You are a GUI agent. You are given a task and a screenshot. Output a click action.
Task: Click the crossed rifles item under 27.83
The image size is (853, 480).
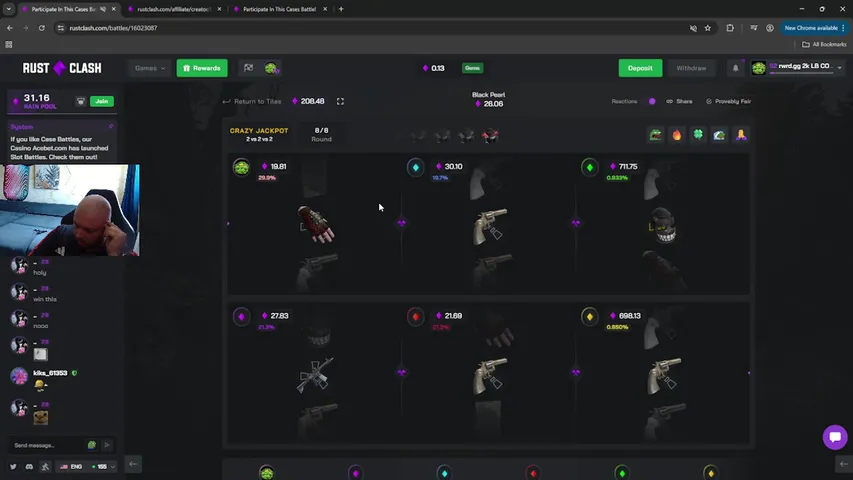coord(316,375)
